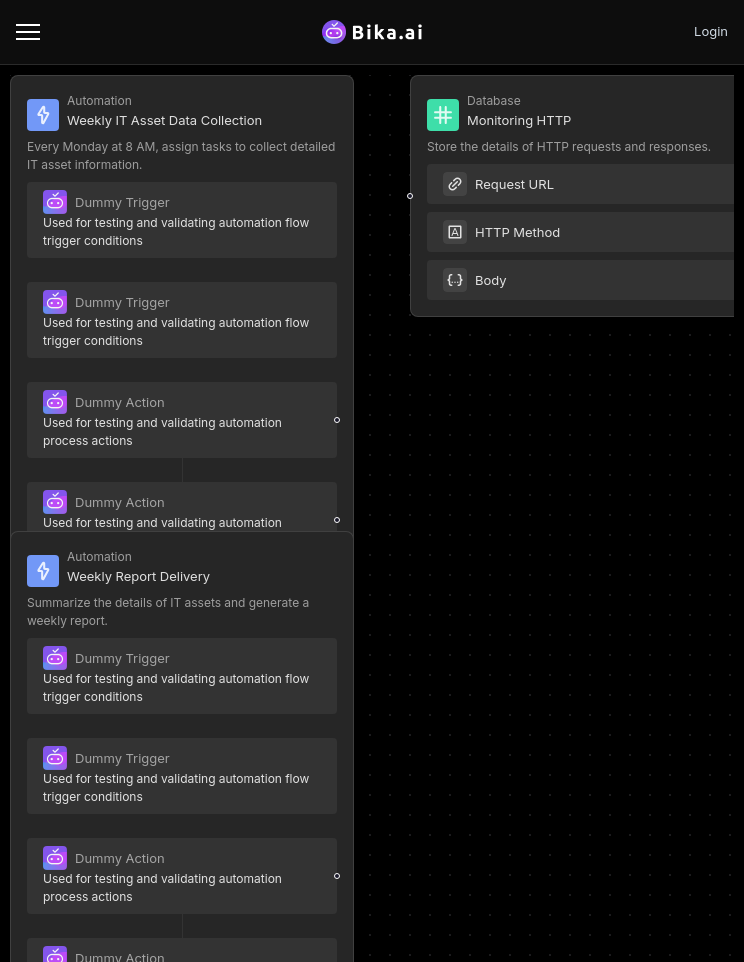Image resolution: width=744 pixels, height=962 pixels.
Task: Select the Body field row
Action: click(580, 280)
